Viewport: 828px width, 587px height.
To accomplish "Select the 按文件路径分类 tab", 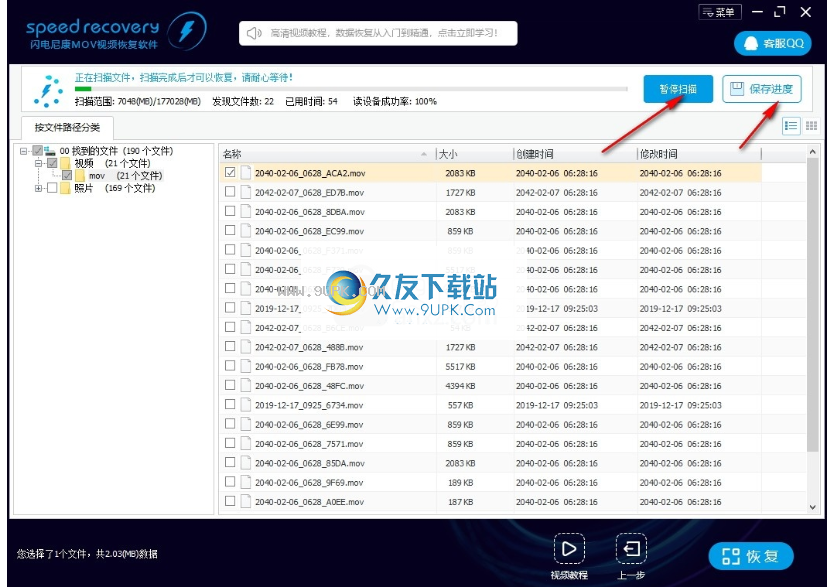I will (x=67, y=127).
